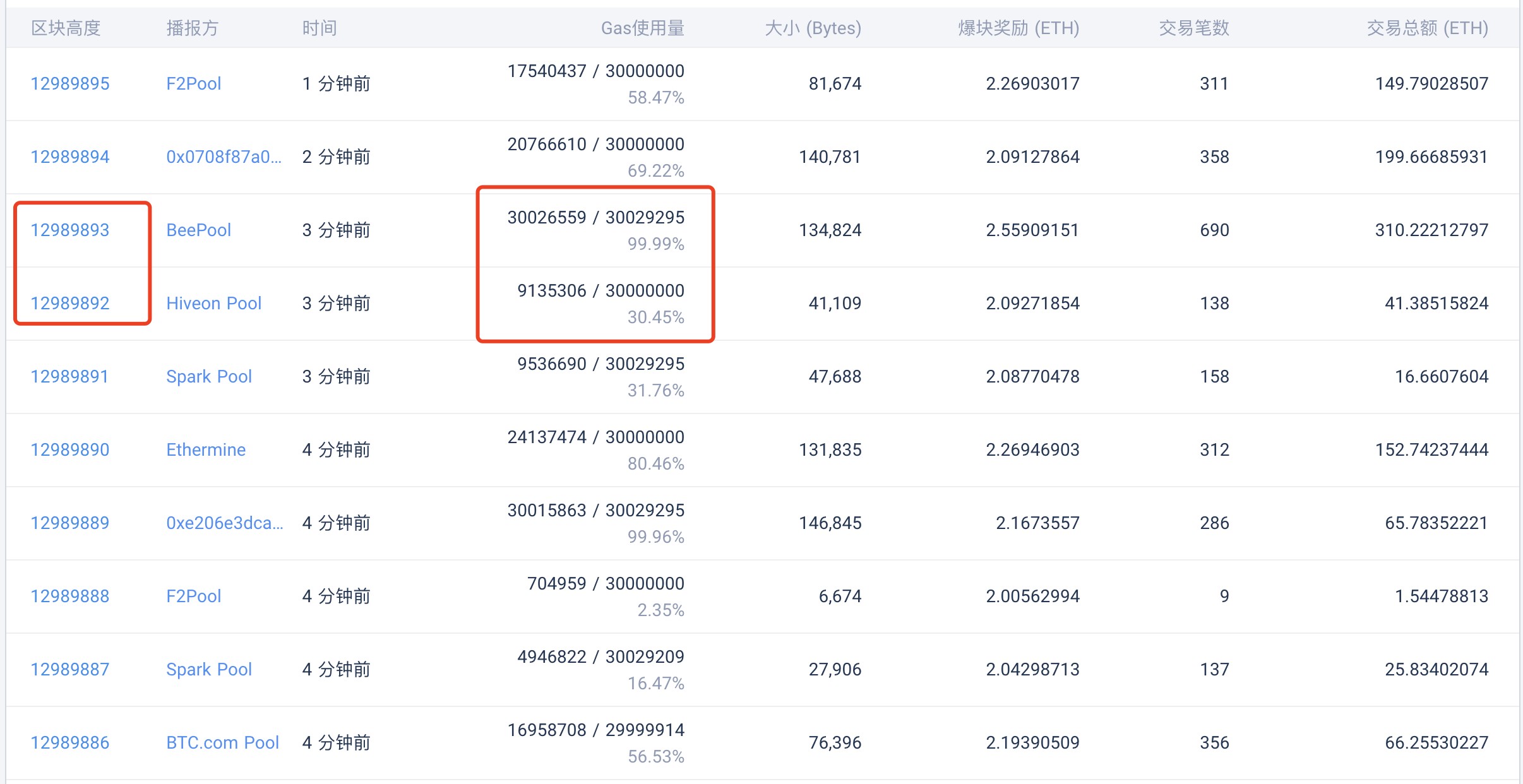Select gas value 17540437 / 30000000
The image size is (1523, 784).
596,71
